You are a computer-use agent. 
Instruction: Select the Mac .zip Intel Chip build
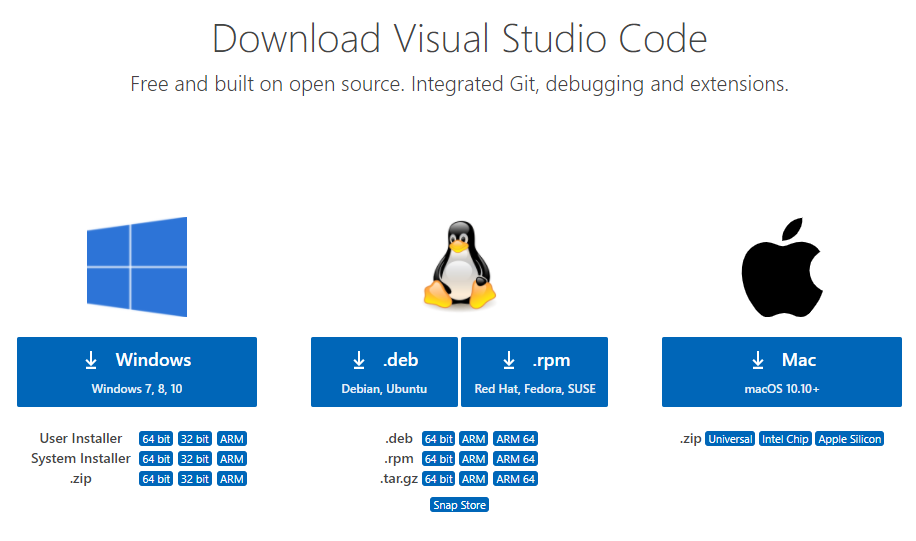(785, 439)
